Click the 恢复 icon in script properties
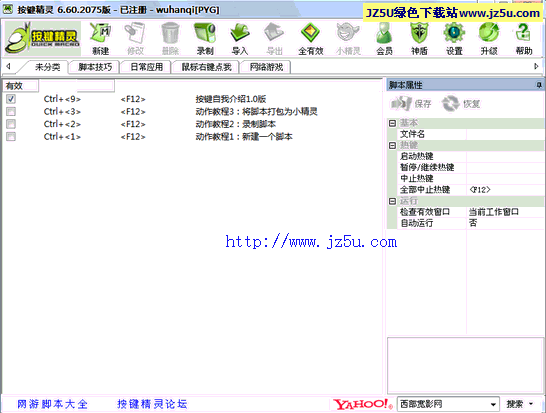Screen dimensions: 546x413 point(461,103)
